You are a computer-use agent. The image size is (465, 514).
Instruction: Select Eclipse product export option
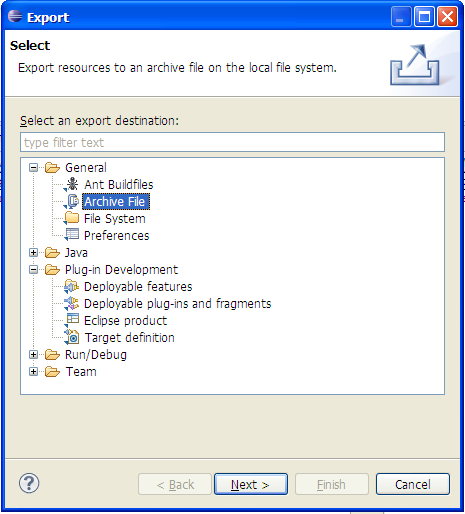[125, 321]
